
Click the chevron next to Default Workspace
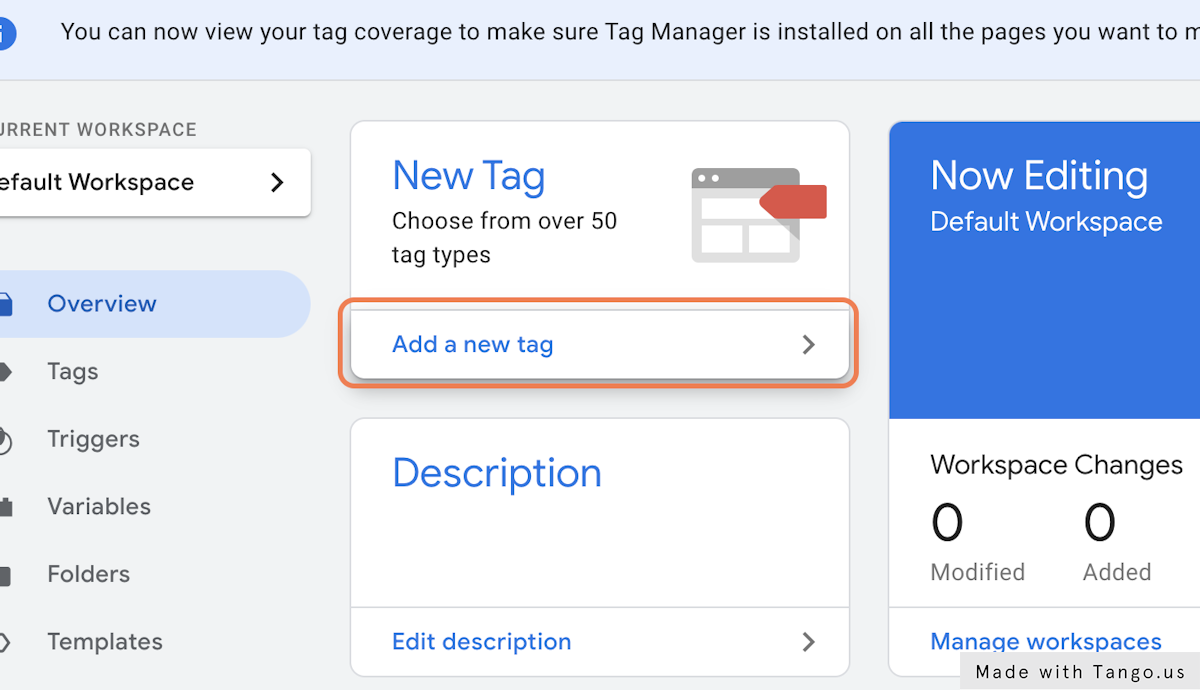(278, 182)
